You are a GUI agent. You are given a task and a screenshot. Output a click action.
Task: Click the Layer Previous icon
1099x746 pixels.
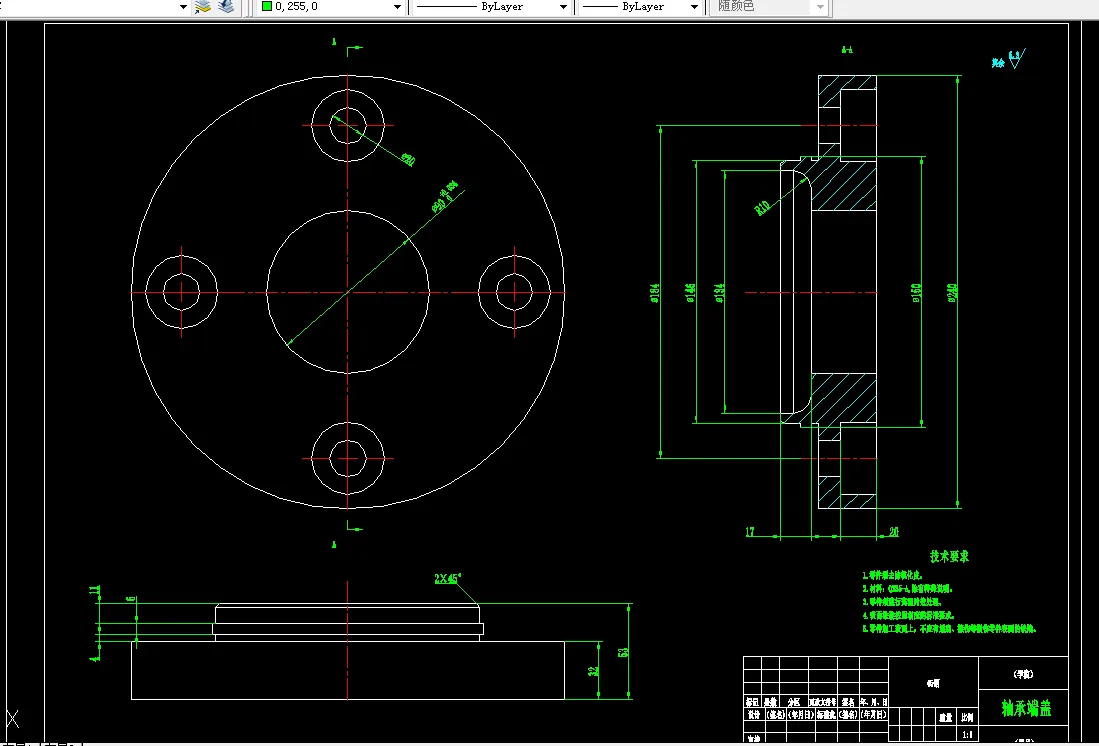226,6
